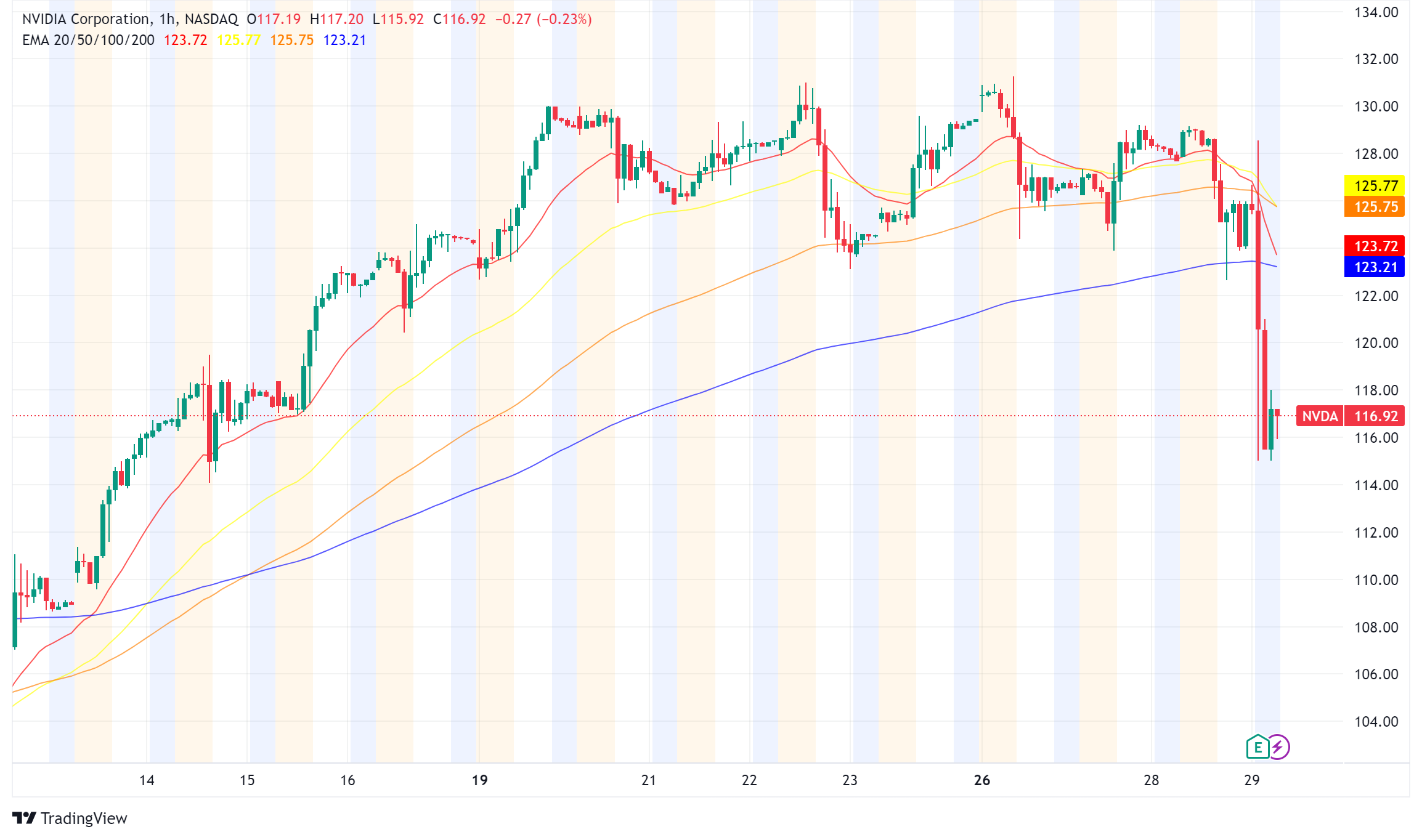Click the 26 date label on time axis
The height and width of the screenshot is (840, 1422).
point(982,780)
